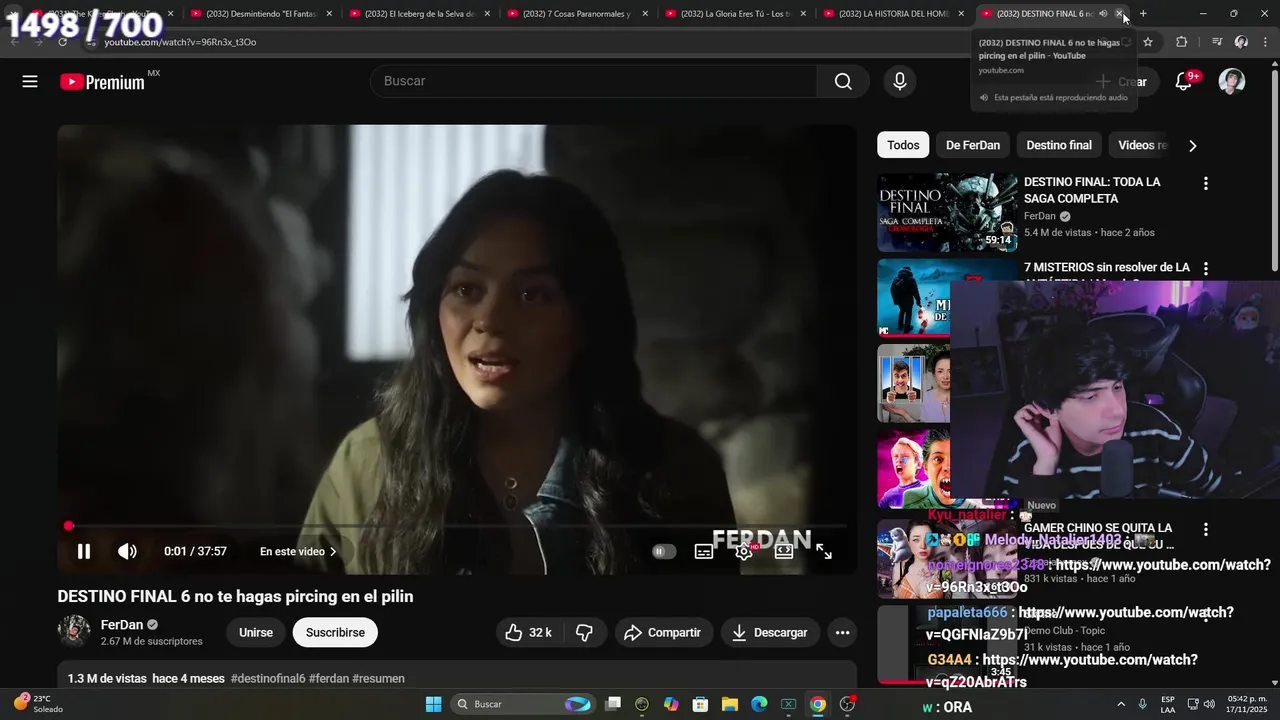
Task: Dislike the video
Action: (x=585, y=632)
